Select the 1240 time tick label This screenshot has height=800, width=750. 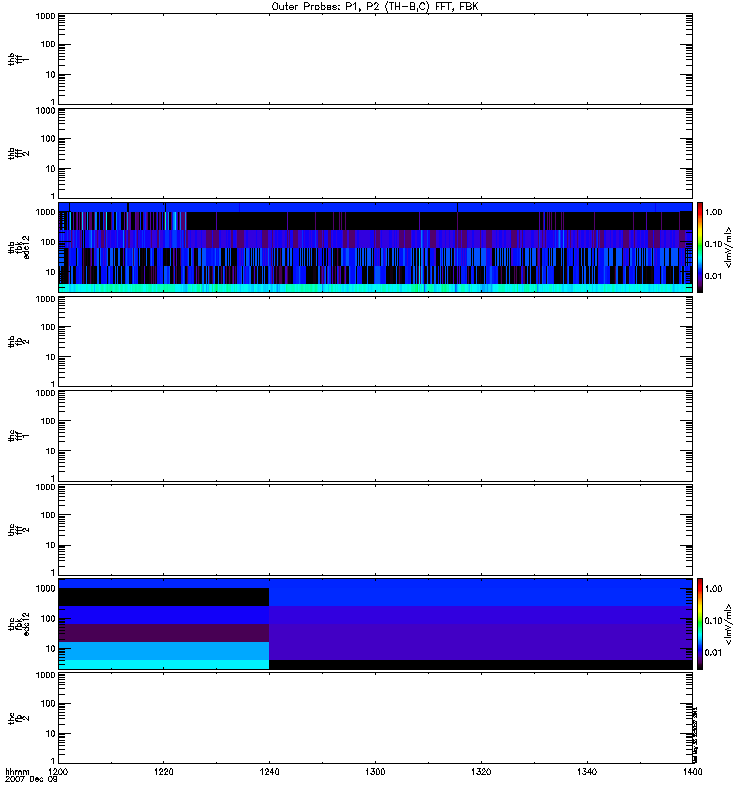[270, 772]
